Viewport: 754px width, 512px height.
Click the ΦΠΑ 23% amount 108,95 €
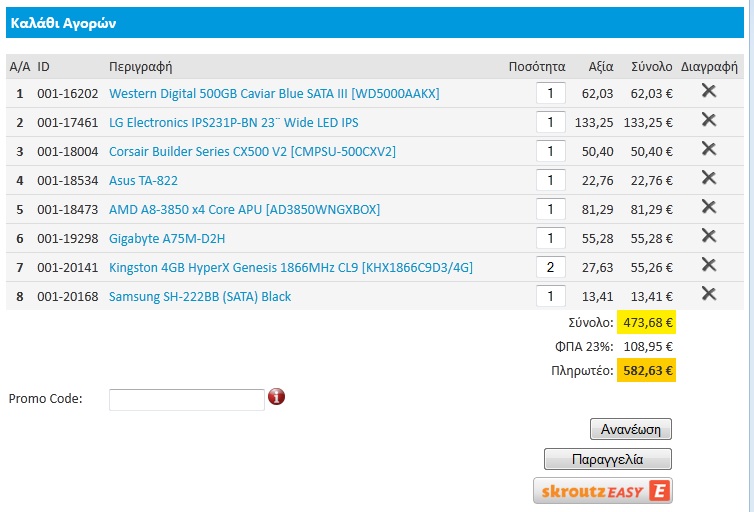coord(648,346)
